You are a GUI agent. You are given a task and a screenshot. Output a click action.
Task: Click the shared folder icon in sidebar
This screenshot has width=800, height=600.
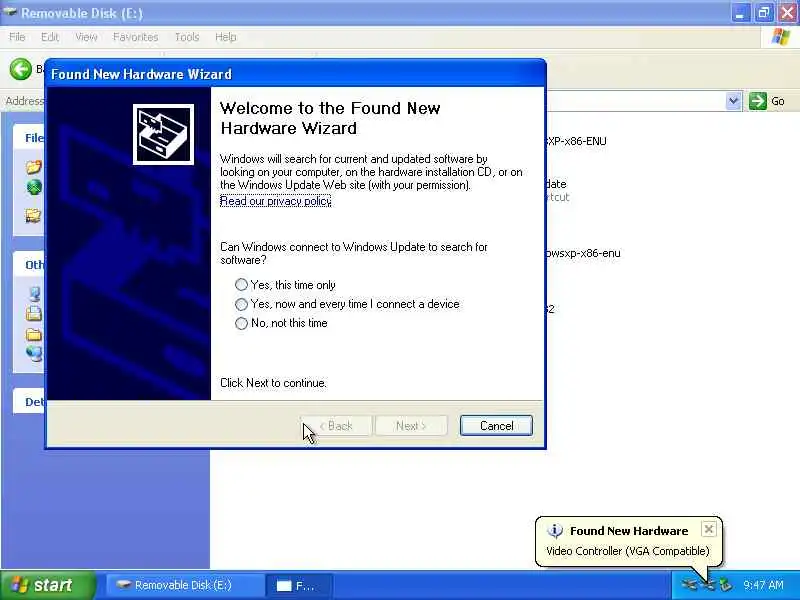coord(34,216)
